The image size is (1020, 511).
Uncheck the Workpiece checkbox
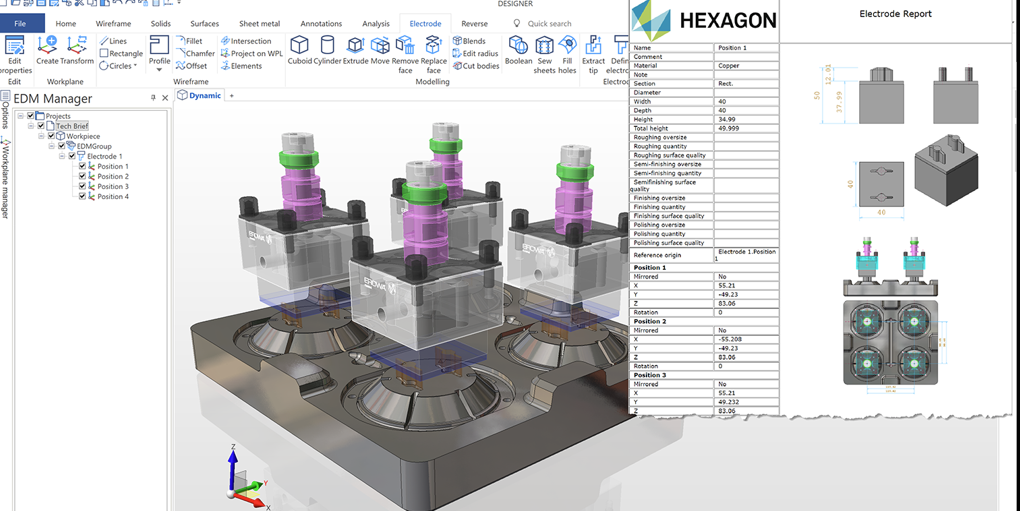click(51, 136)
